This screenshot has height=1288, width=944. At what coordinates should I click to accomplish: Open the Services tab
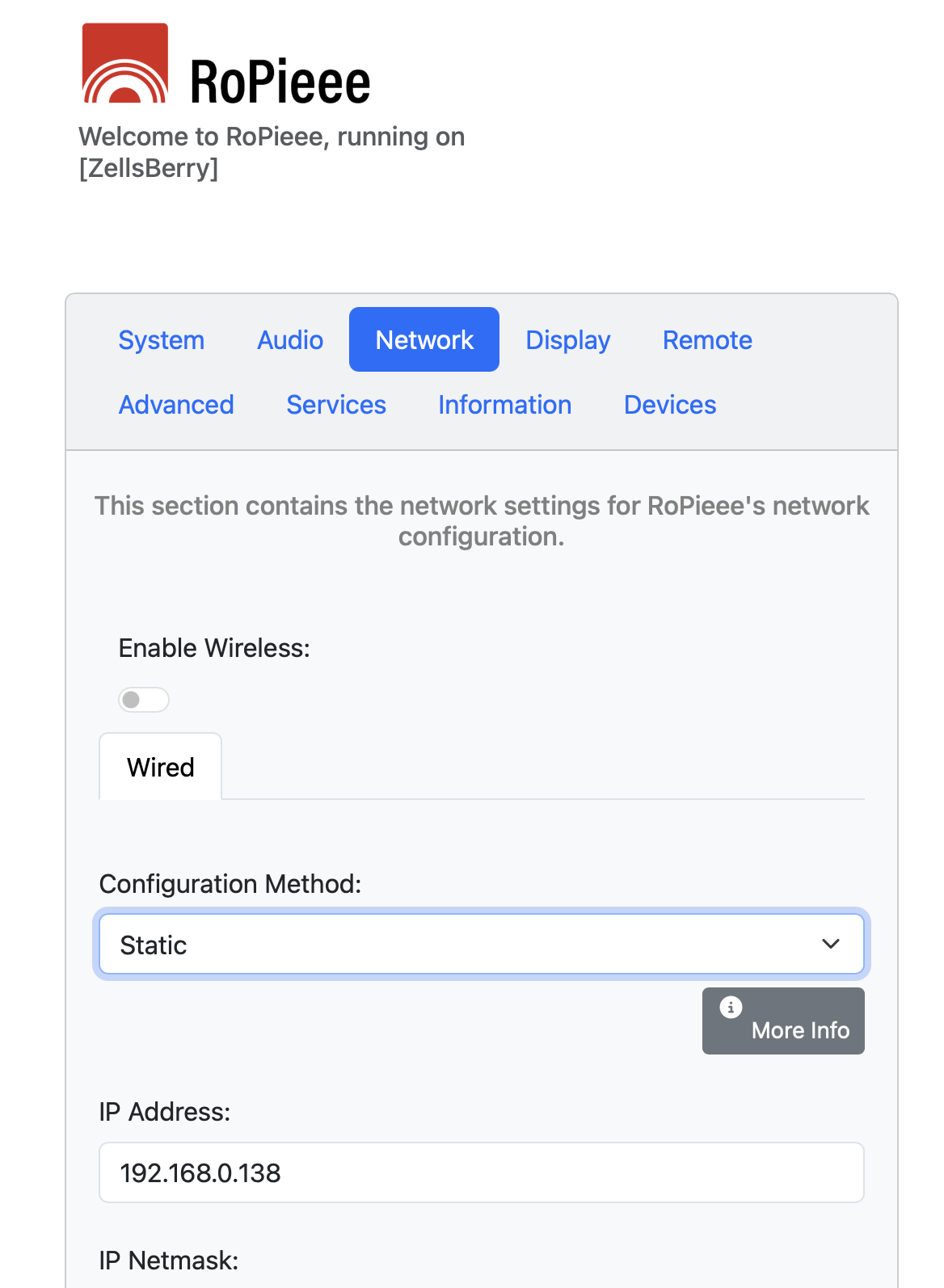[336, 405]
